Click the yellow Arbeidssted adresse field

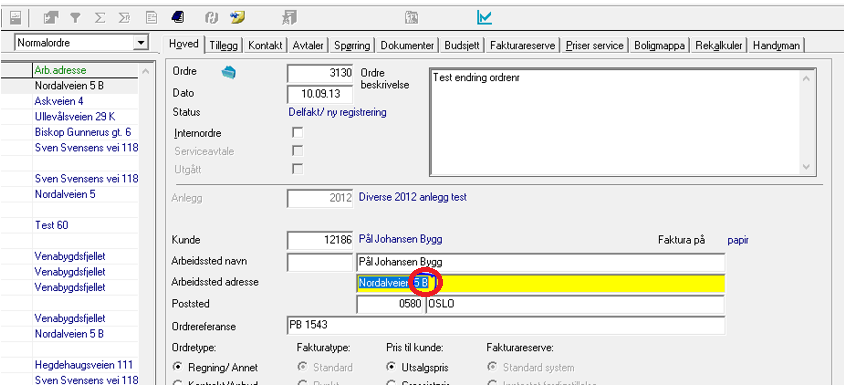(x=540, y=283)
